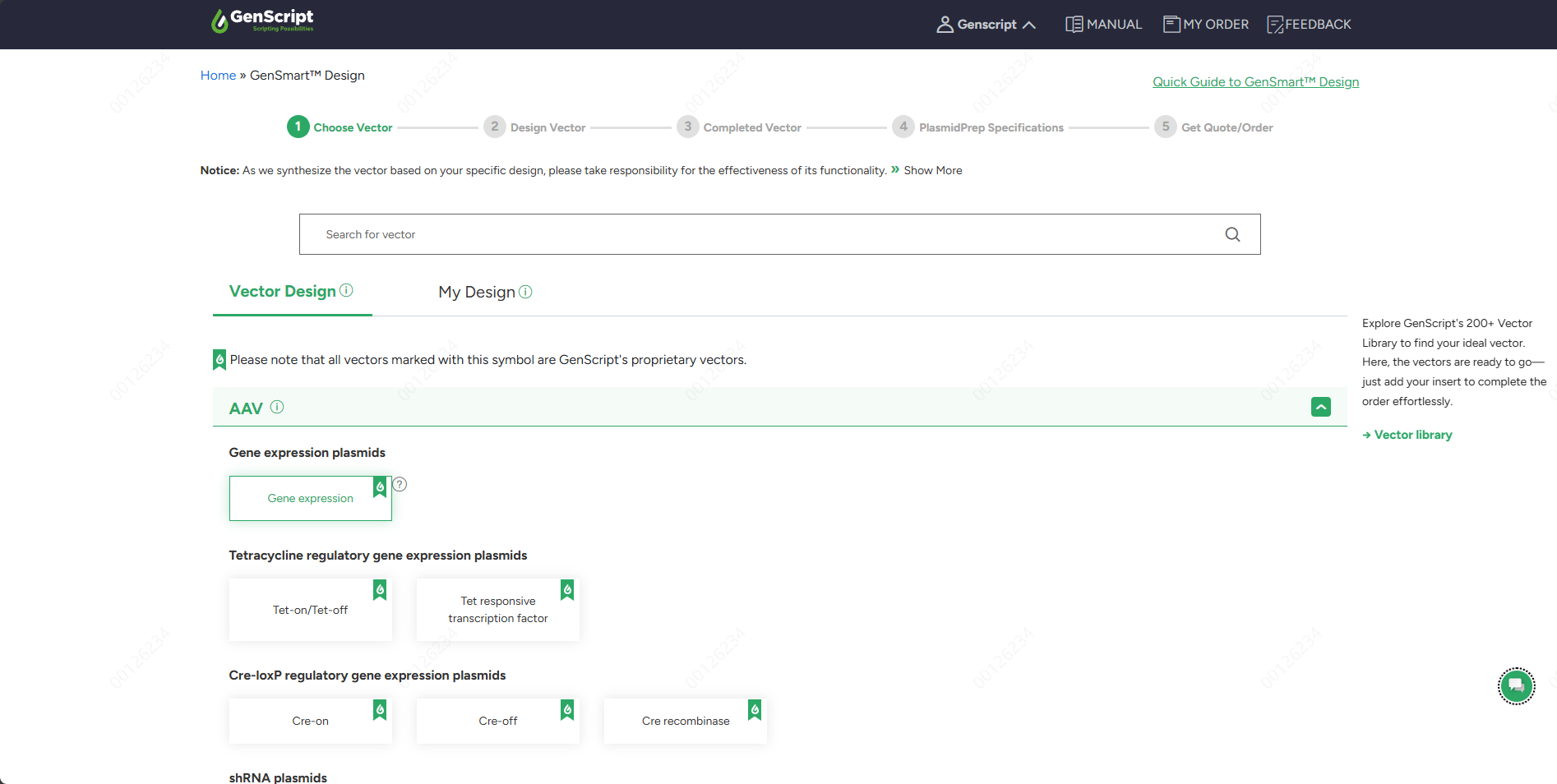Open the chat support bubble

click(1517, 686)
